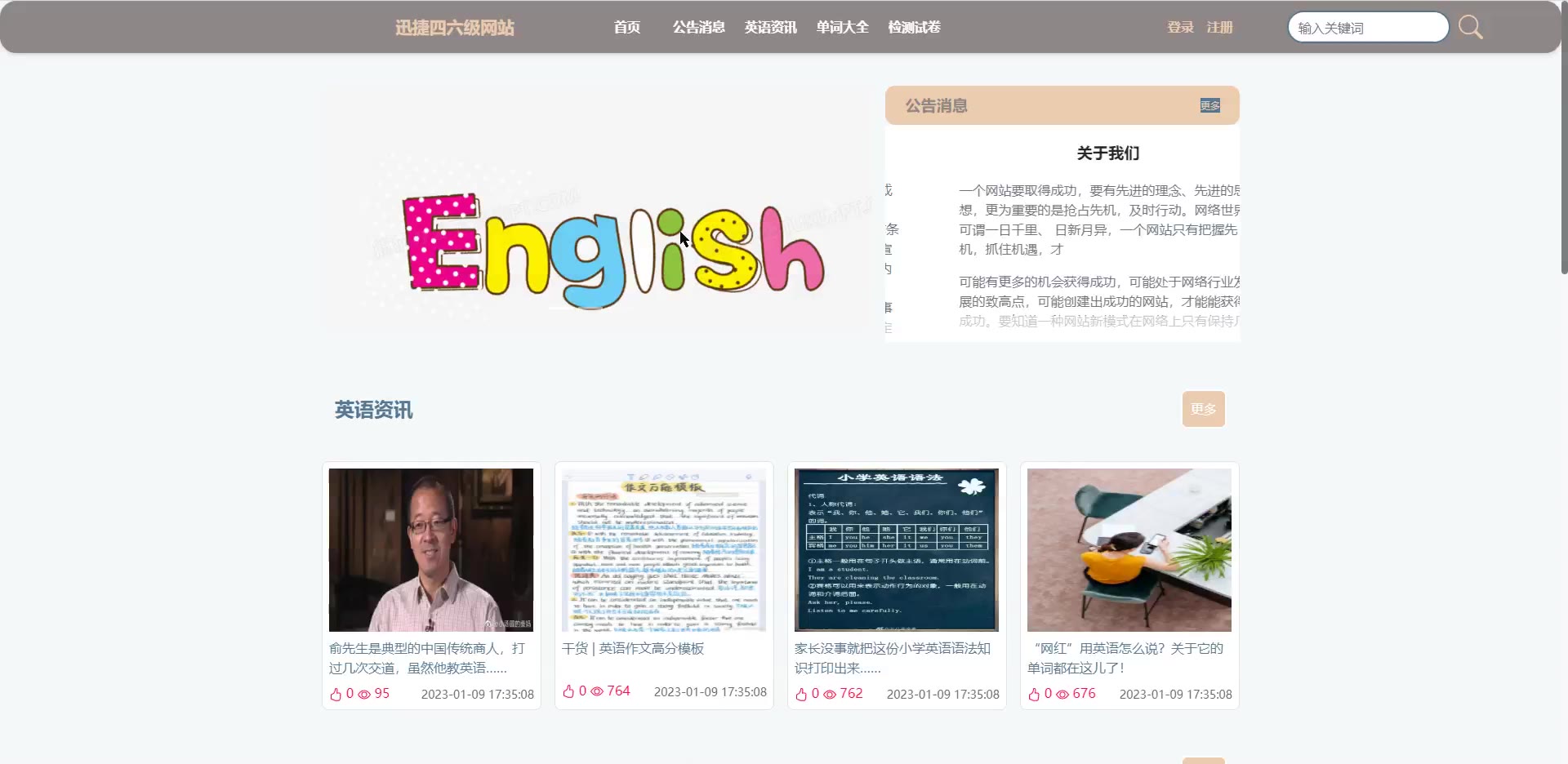The height and width of the screenshot is (764, 1568).
Task: Open the 作文万能模板 thumbnail image
Action: tap(664, 550)
